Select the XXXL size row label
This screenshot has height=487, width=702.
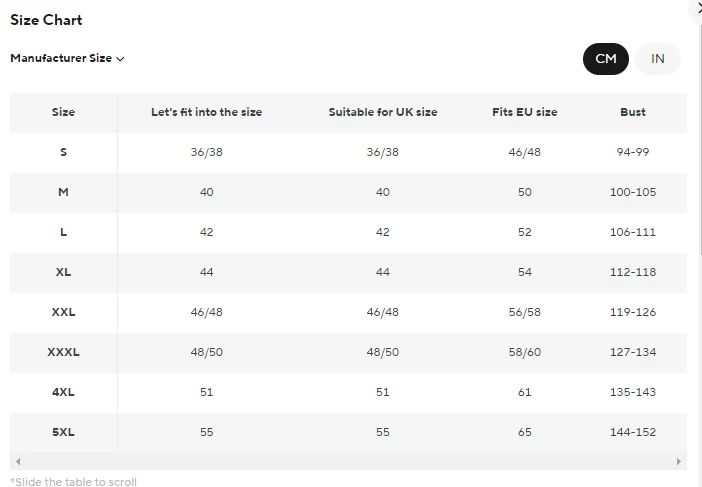63,352
